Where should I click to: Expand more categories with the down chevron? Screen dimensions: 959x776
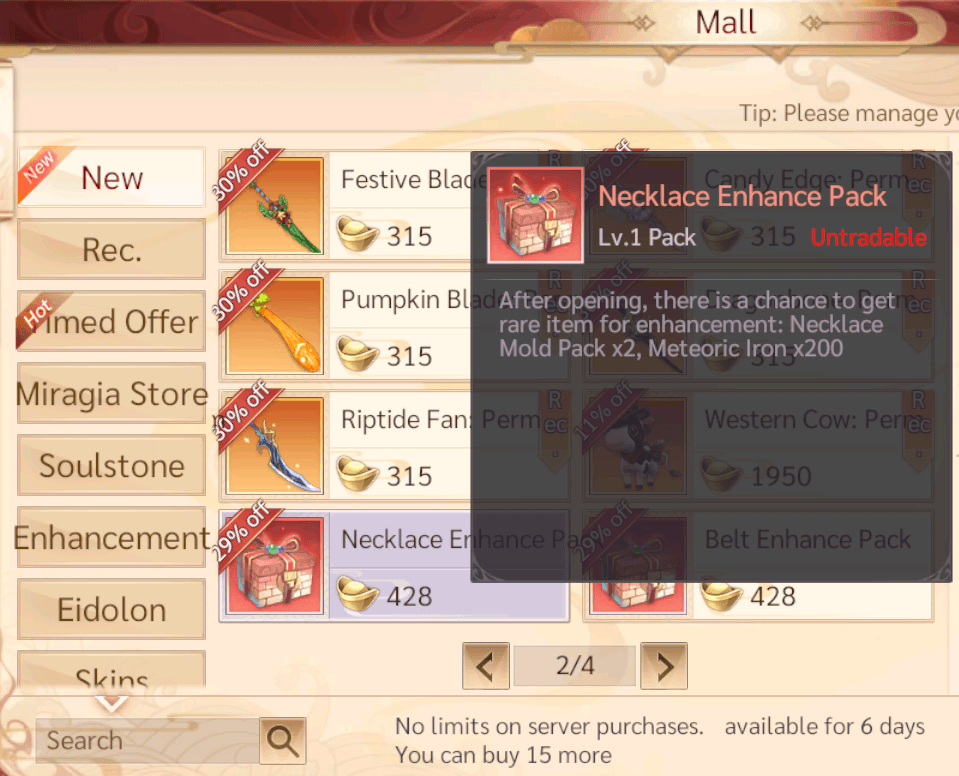click(x=112, y=703)
